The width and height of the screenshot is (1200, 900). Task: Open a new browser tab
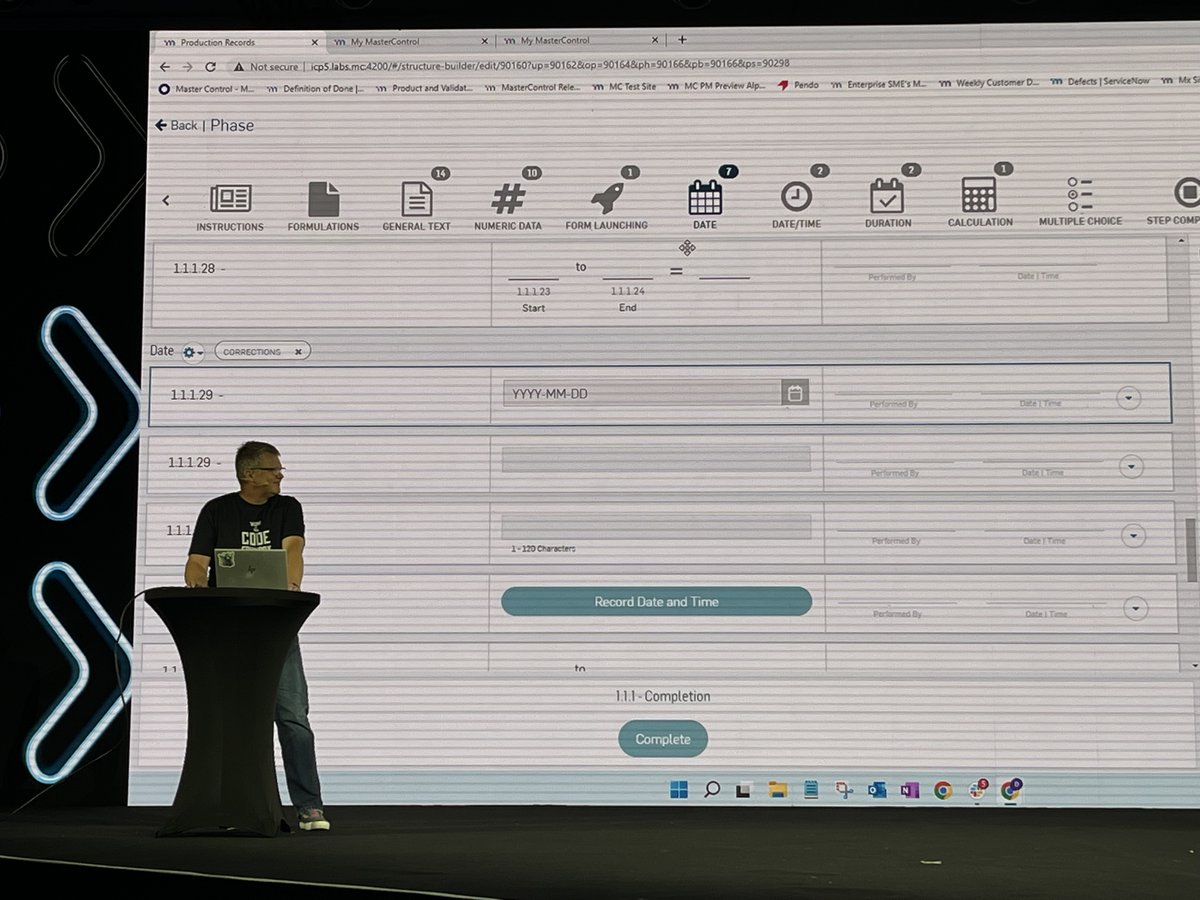click(x=683, y=40)
